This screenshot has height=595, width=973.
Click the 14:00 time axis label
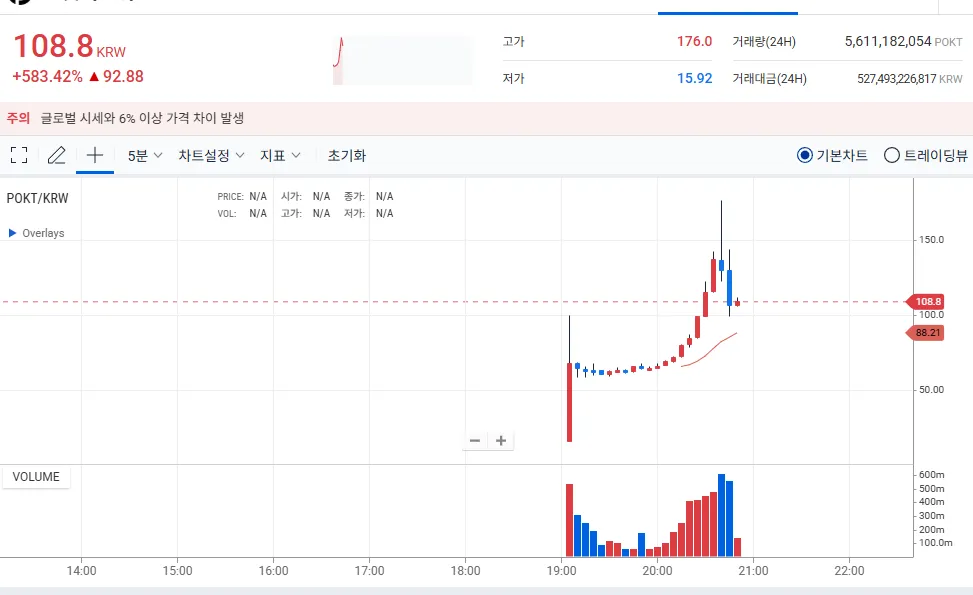(81, 571)
